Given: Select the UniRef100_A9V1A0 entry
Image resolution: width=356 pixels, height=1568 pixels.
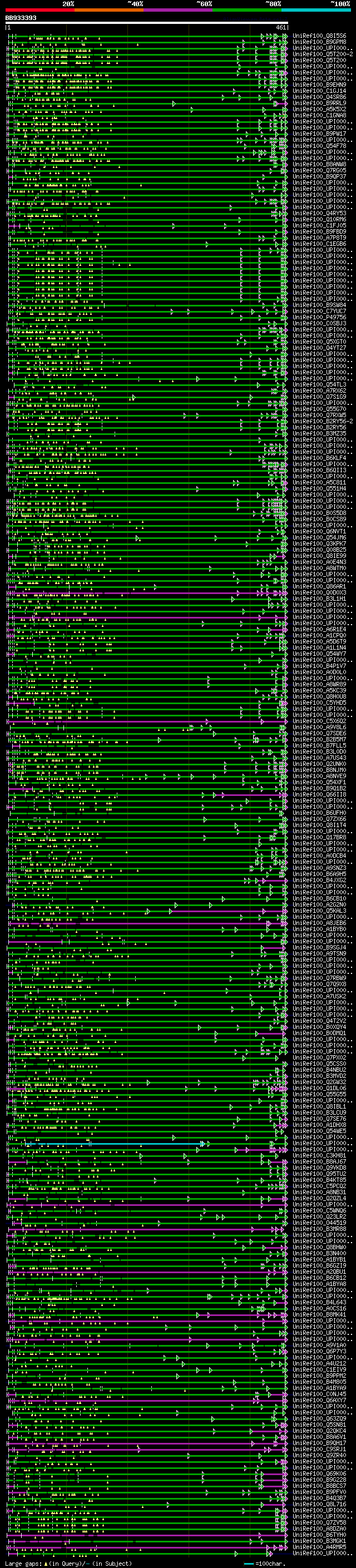Looking at the screenshot, I should tap(319, 1345).
